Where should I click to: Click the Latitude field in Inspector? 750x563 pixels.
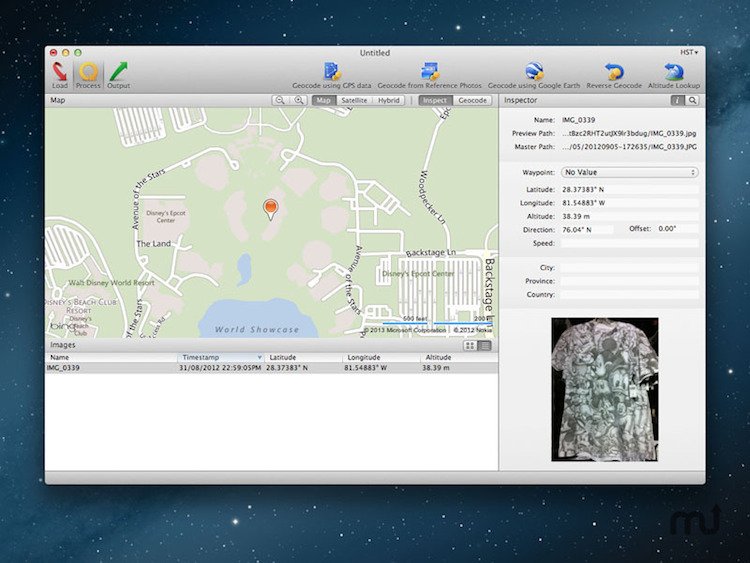(x=629, y=189)
